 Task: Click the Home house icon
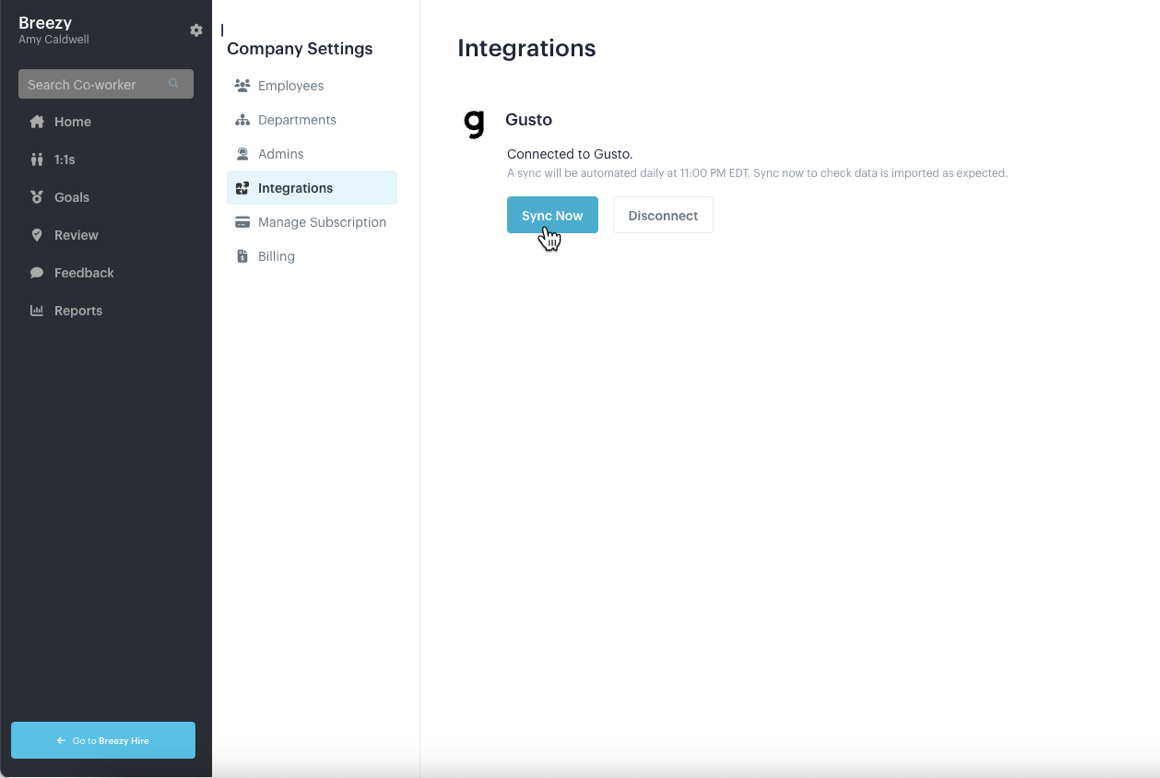pos(37,121)
